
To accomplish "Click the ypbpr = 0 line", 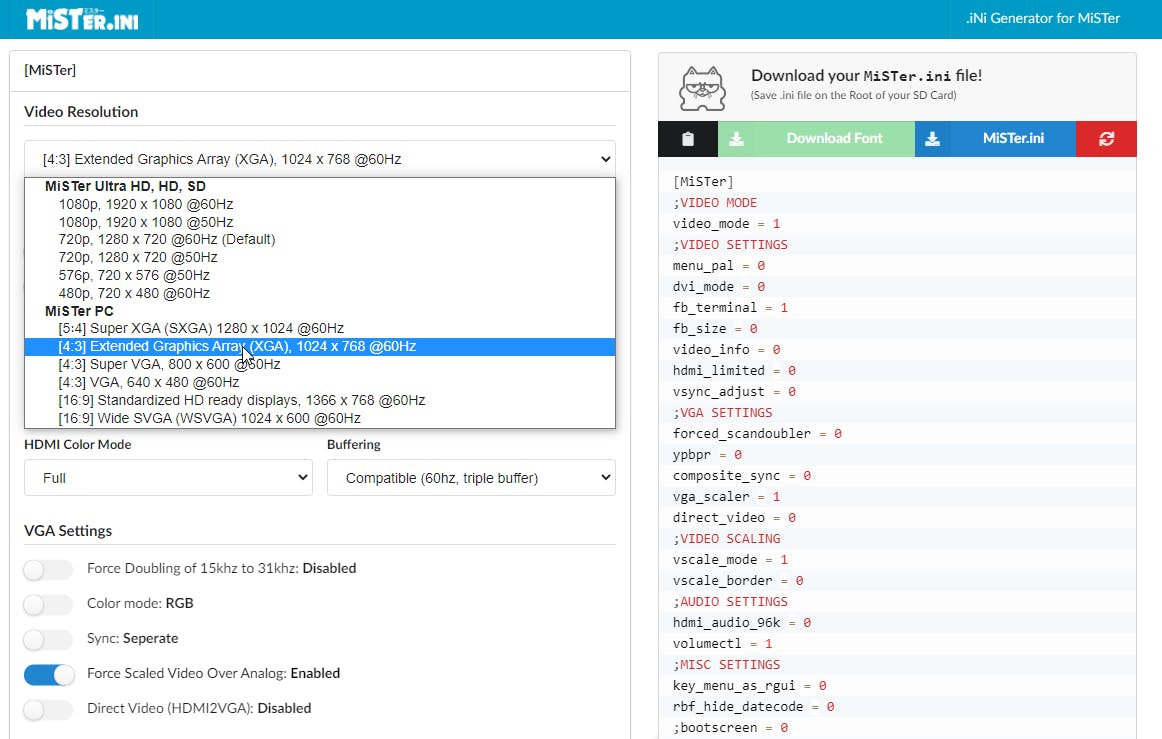I will tap(897, 454).
